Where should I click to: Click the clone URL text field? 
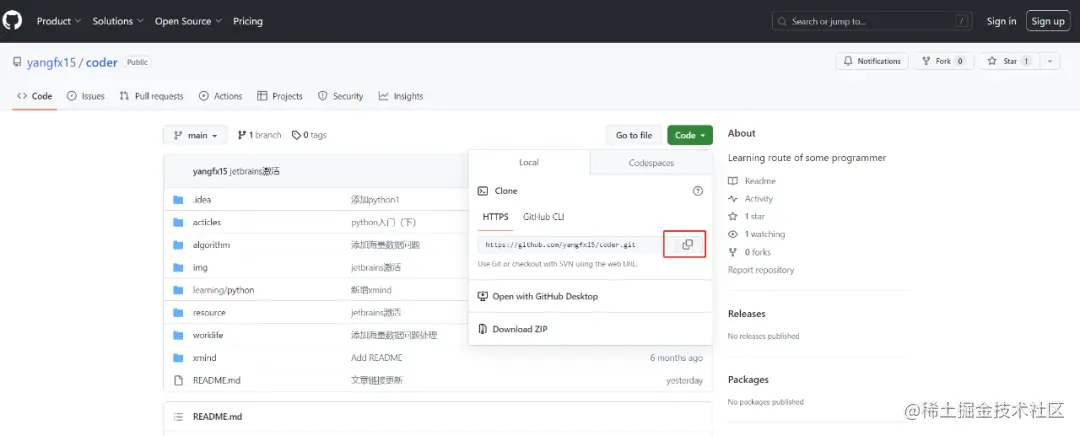[x=571, y=245]
